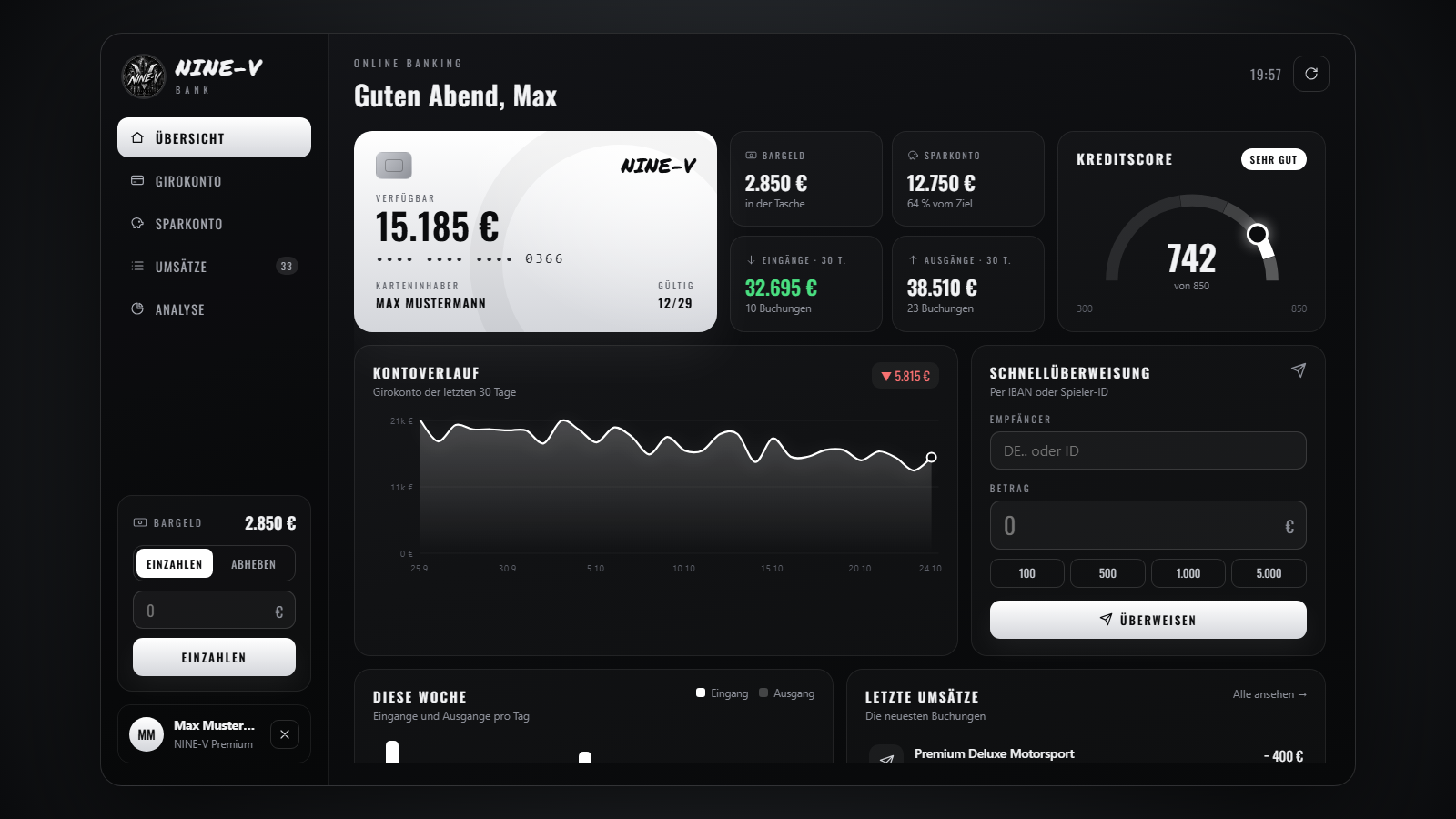Click the Sparkonto piggy bank sidebar icon

pos(137,223)
